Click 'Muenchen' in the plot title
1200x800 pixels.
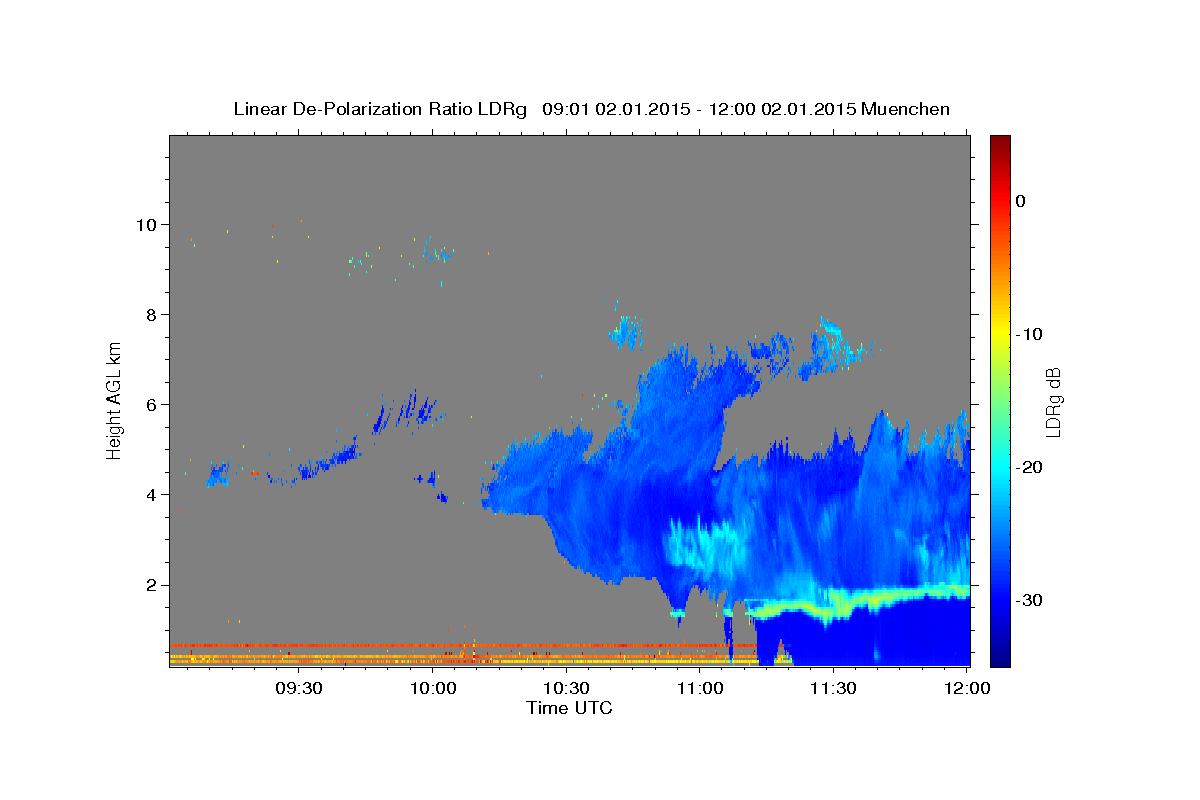905,109
